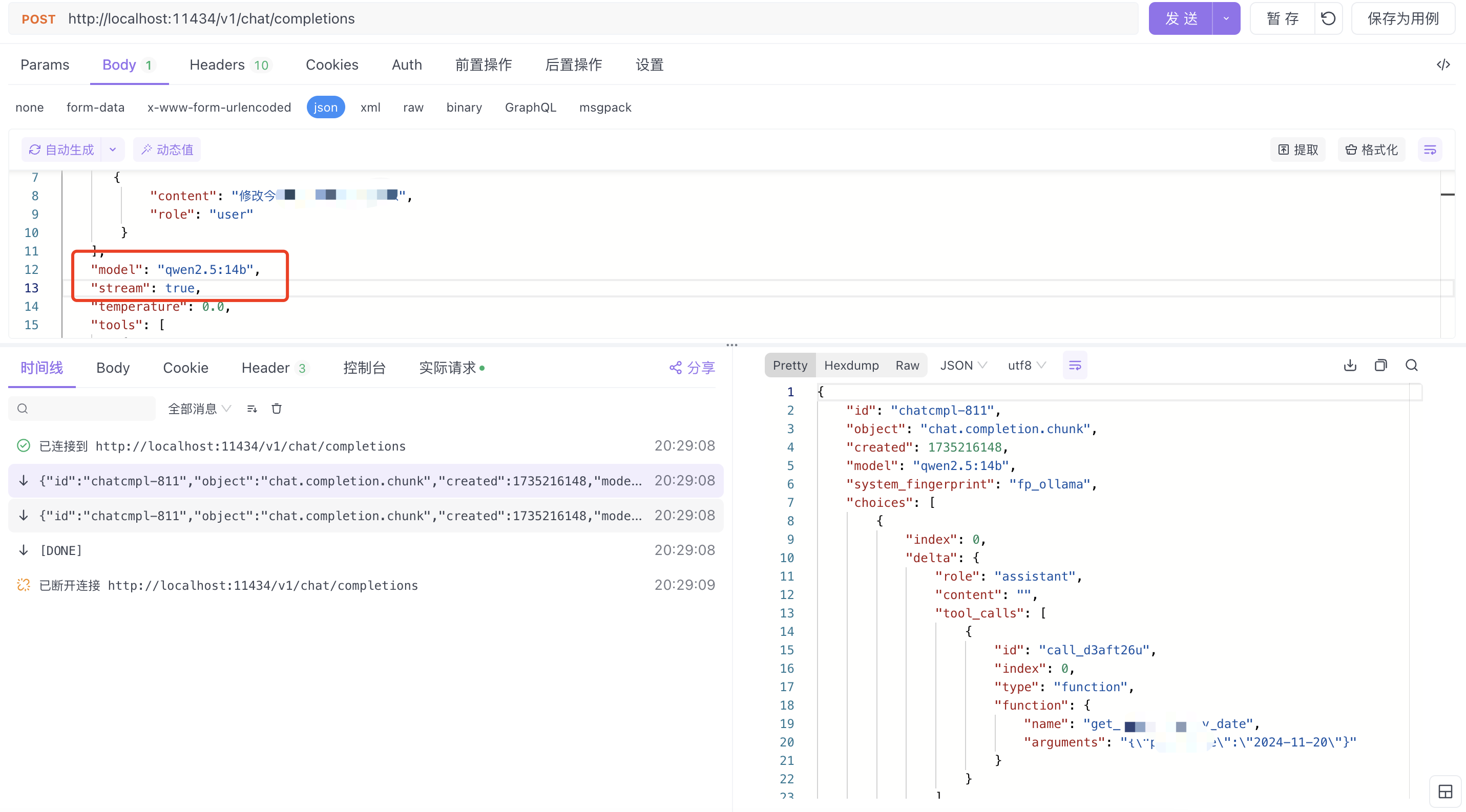Toggle word wrap in response viewer
The image size is (1466, 812).
(1075, 366)
